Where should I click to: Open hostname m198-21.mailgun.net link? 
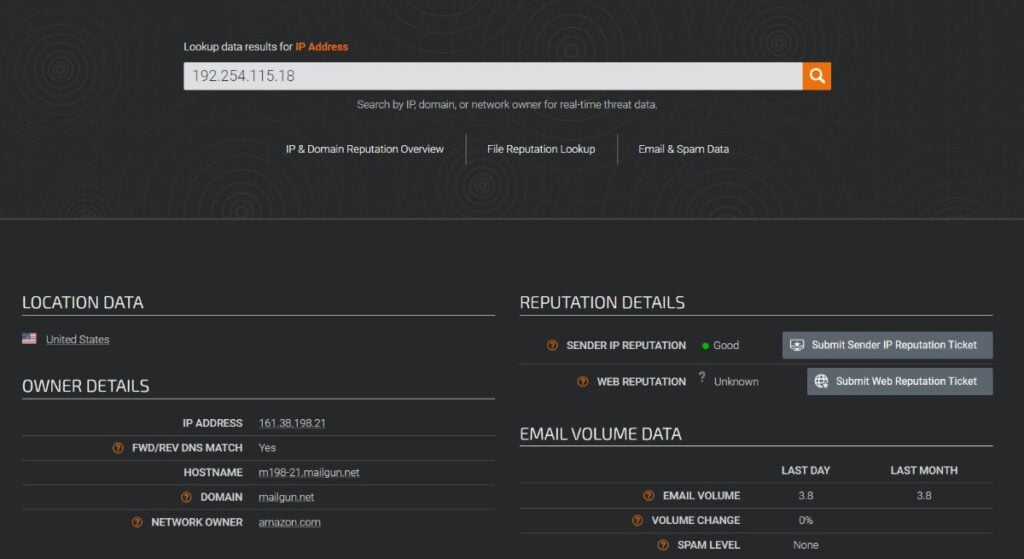(309, 473)
